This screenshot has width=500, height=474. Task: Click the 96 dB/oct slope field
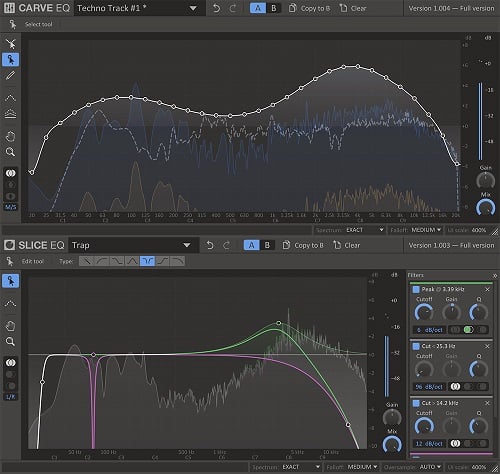tap(429, 387)
